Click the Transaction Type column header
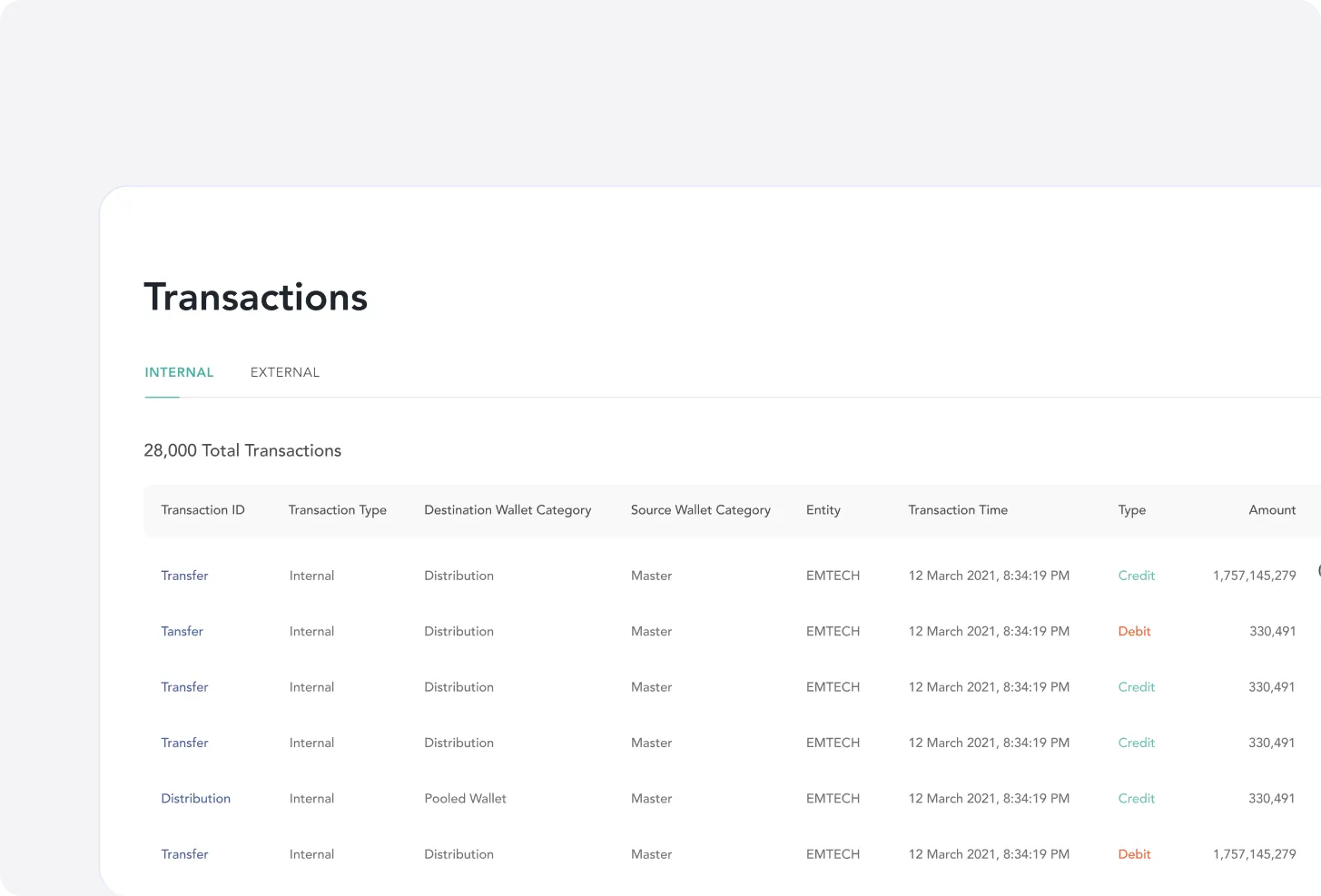1321x896 pixels. pos(337,510)
